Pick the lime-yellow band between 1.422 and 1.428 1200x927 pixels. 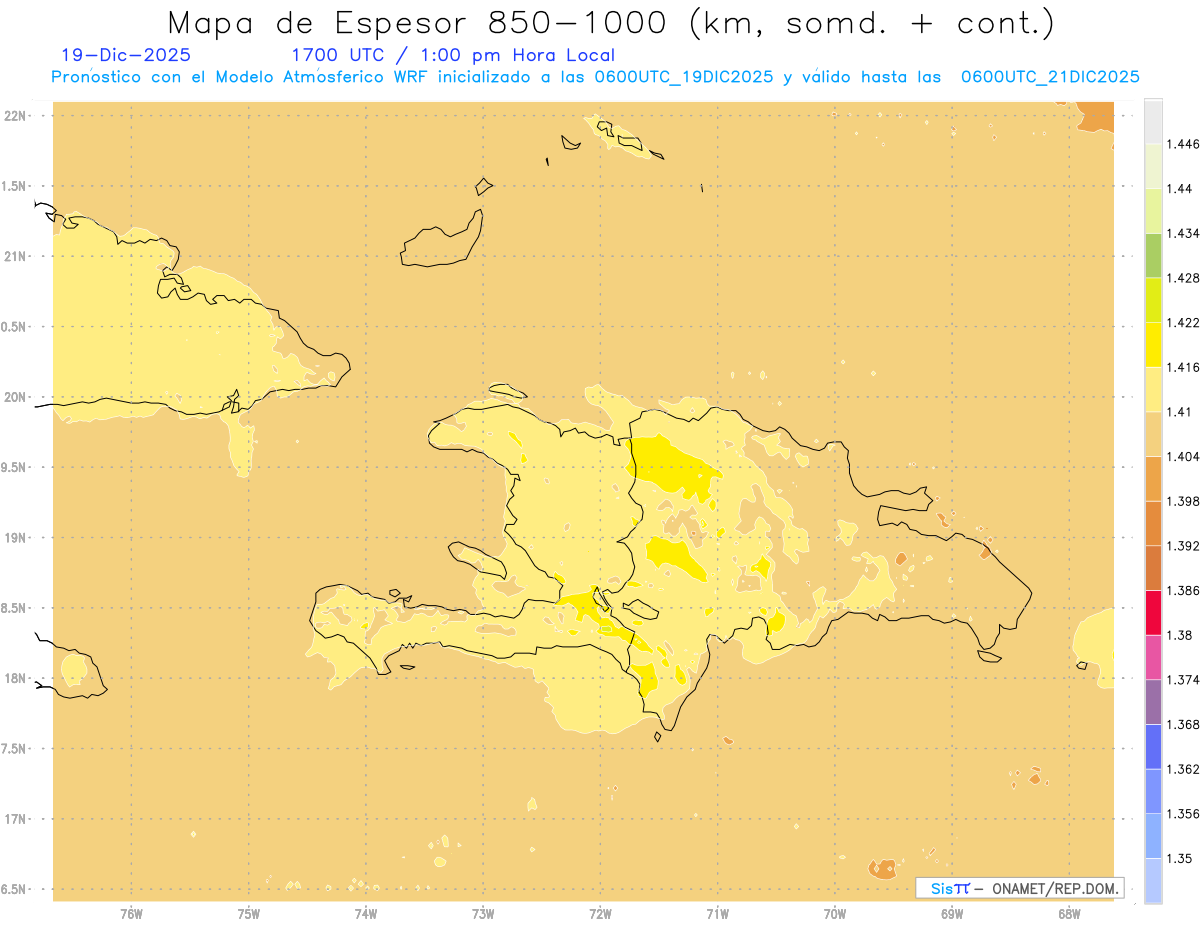click(x=1153, y=300)
